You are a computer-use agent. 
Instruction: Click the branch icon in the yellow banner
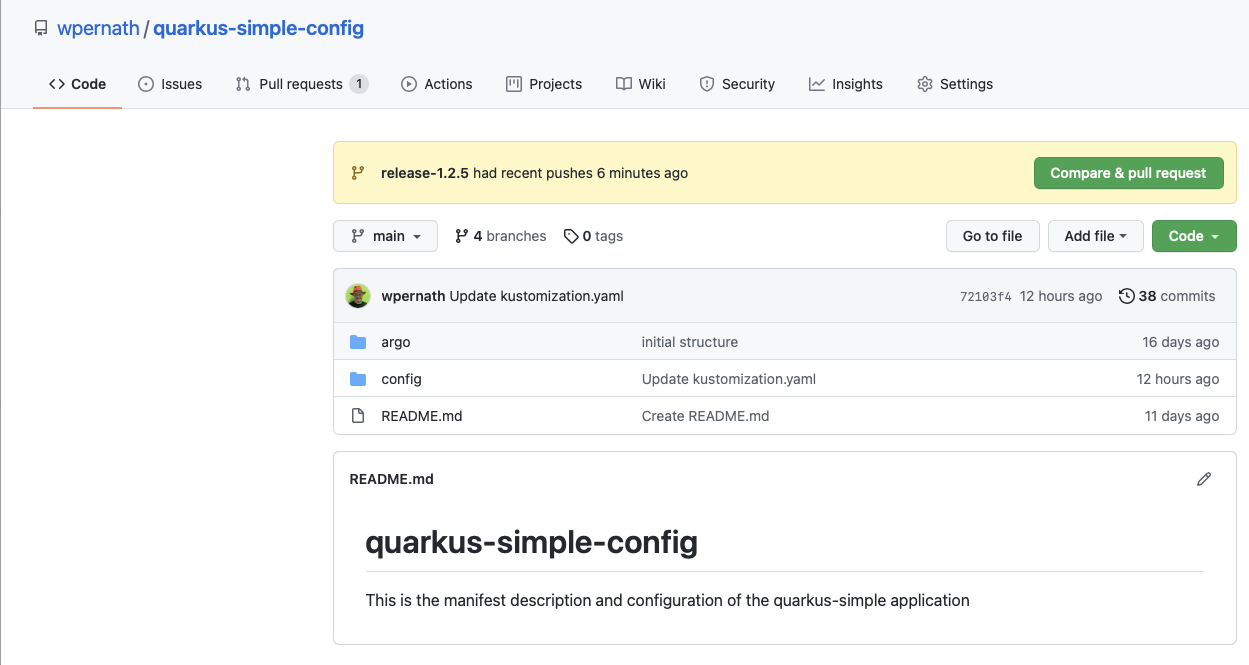358,173
